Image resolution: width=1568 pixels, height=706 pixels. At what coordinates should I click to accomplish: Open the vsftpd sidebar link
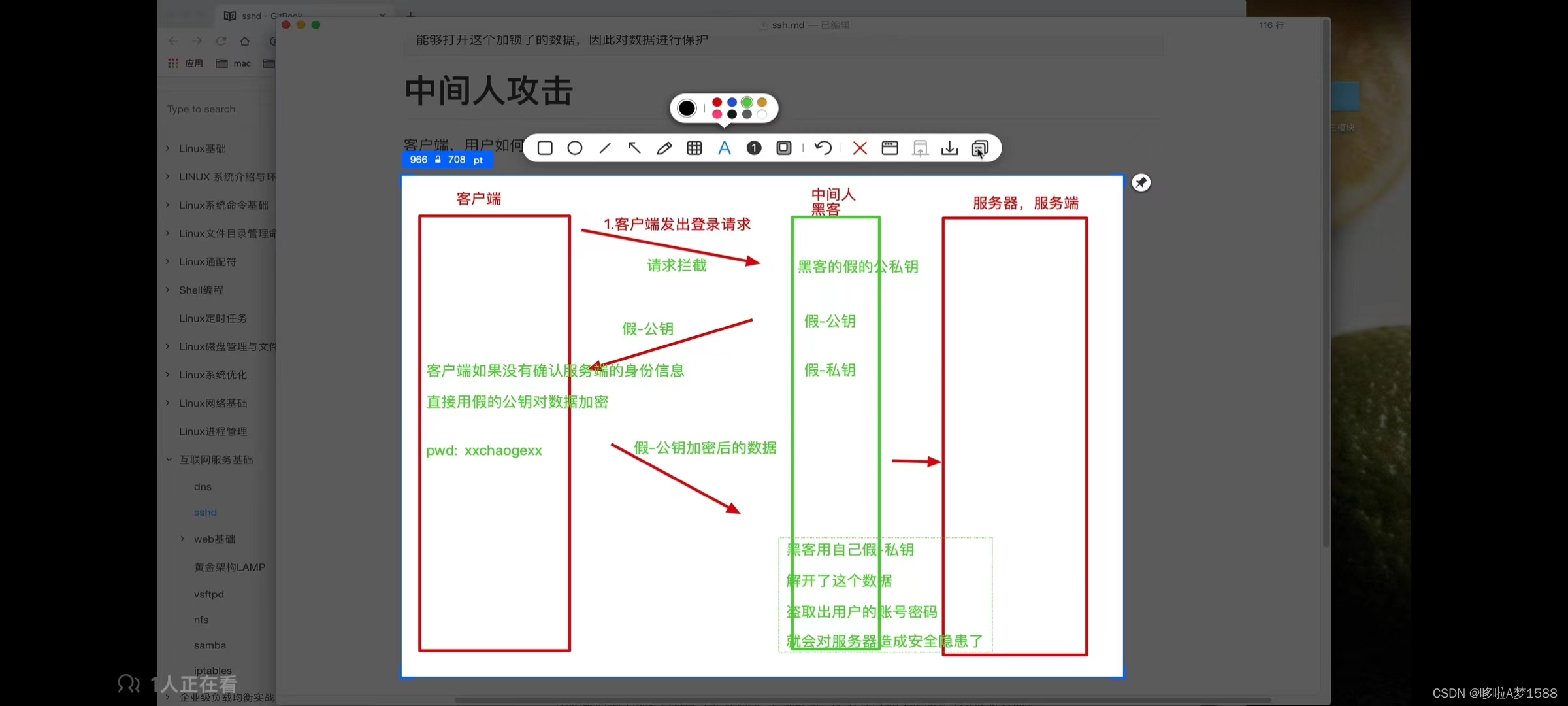click(x=208, y=594)
